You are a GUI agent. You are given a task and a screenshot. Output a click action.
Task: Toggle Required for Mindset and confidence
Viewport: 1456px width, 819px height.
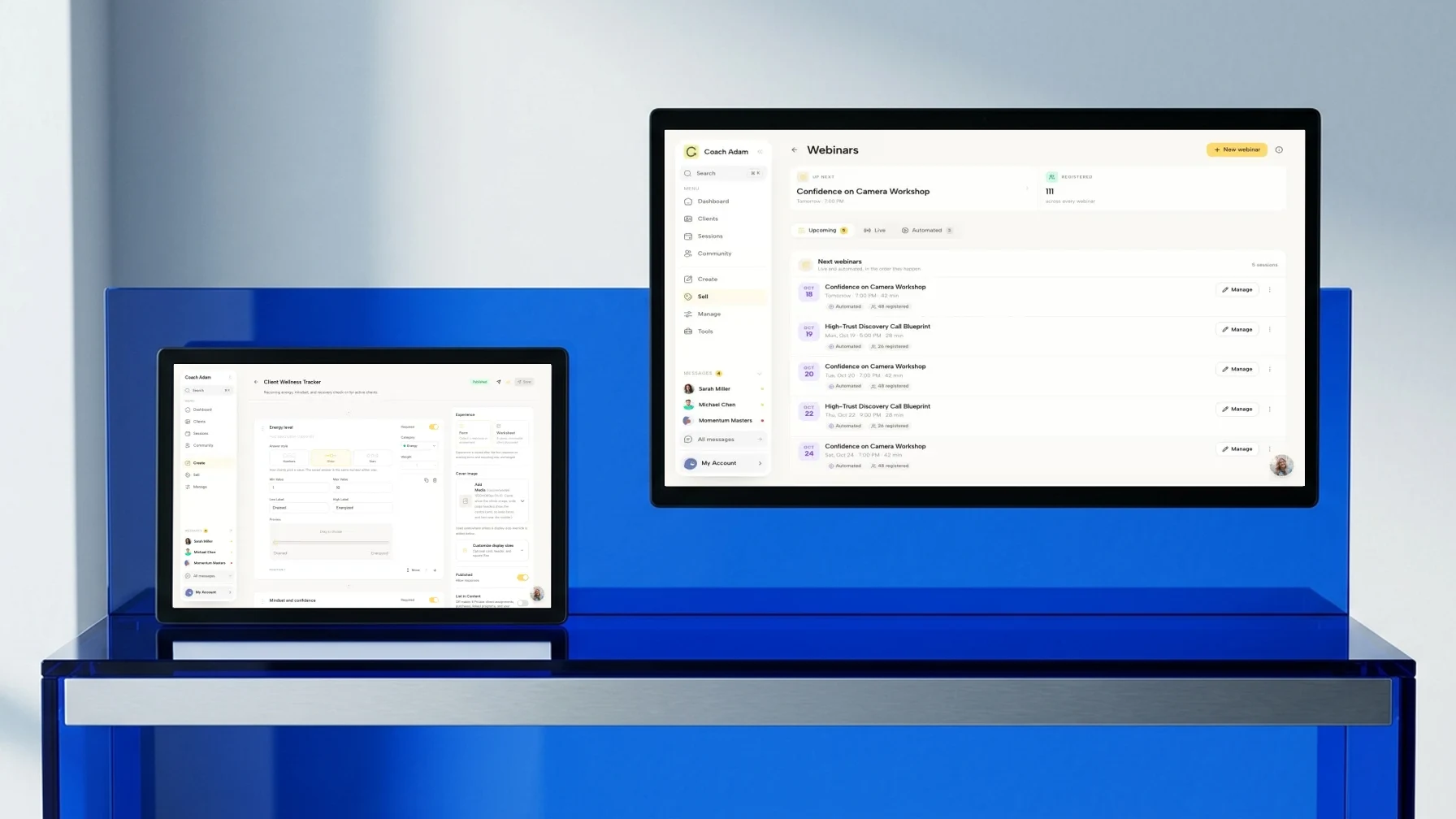(x=433, y=600)
